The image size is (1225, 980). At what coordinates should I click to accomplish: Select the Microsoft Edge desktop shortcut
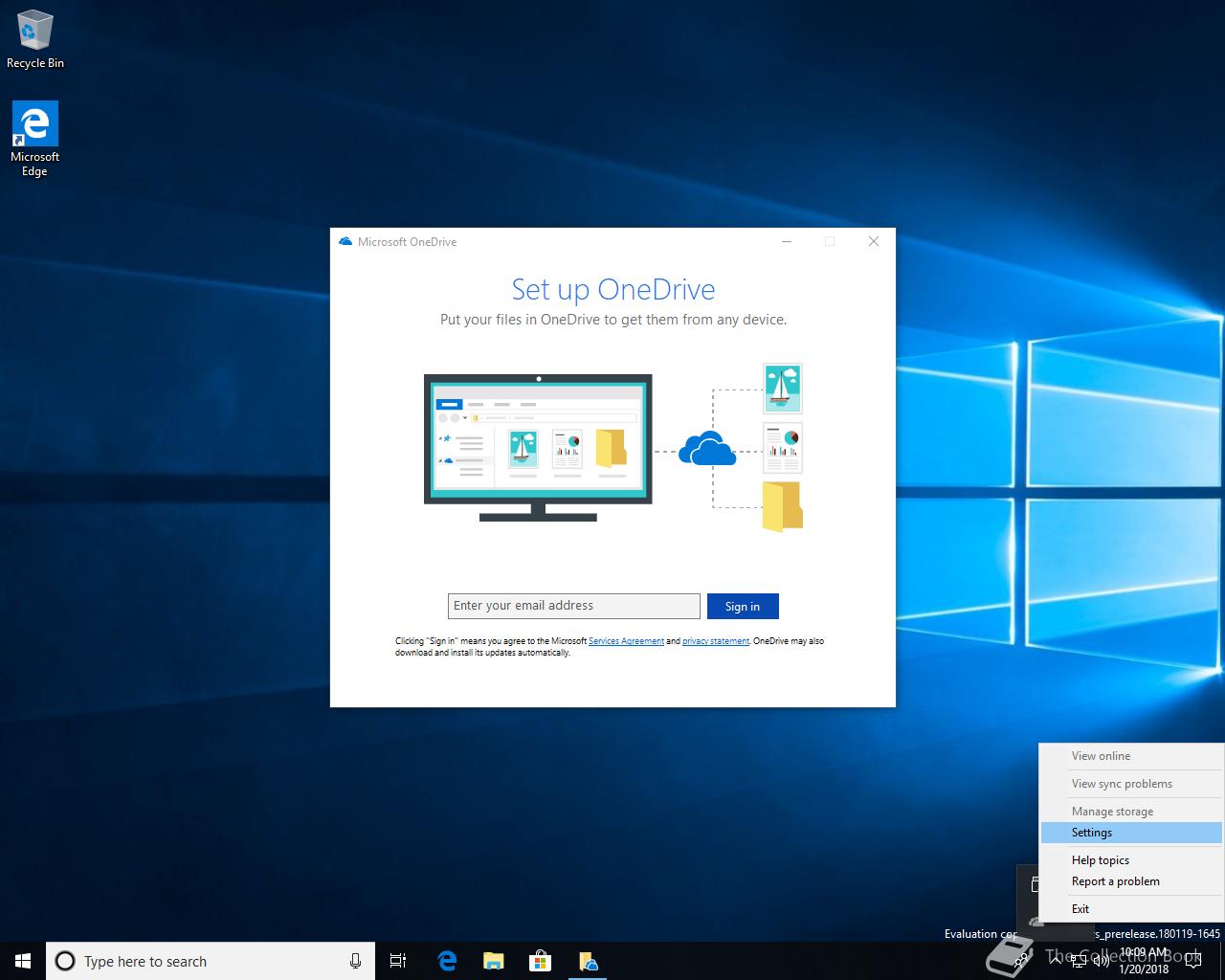35,140
